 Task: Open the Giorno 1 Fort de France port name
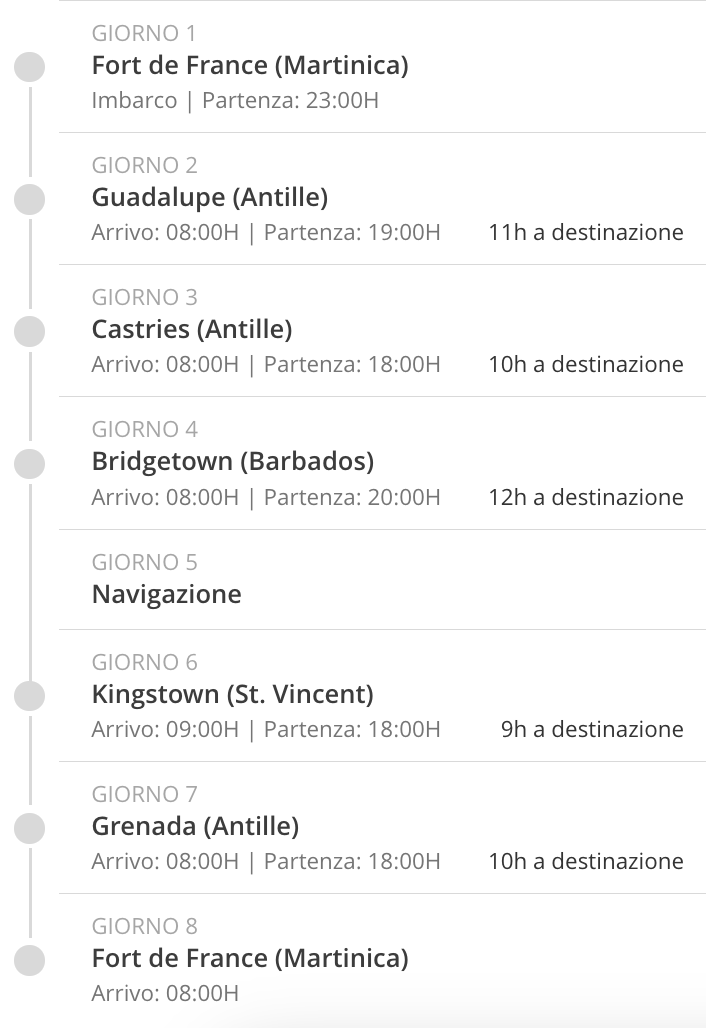[250, 66]
